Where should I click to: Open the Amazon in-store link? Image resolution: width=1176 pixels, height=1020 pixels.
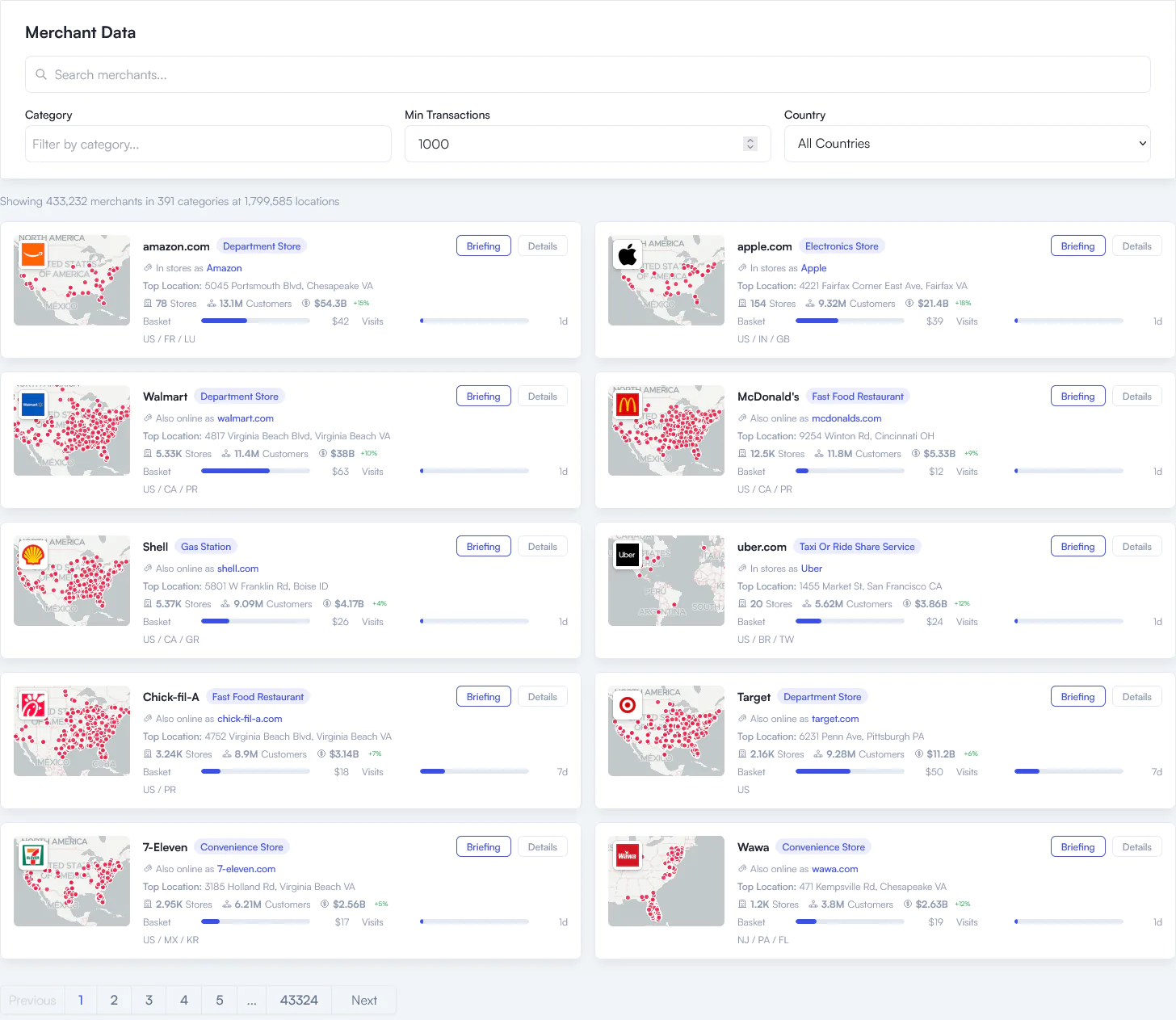(x=224, y=268)
